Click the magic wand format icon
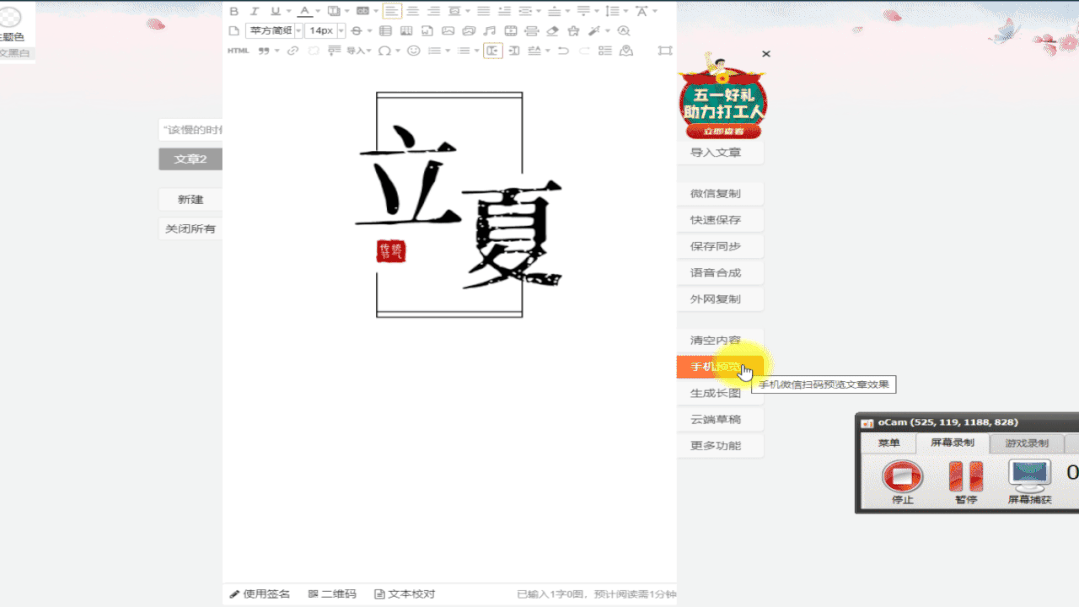The image size is (1079, 607). [x=594, y=31]
